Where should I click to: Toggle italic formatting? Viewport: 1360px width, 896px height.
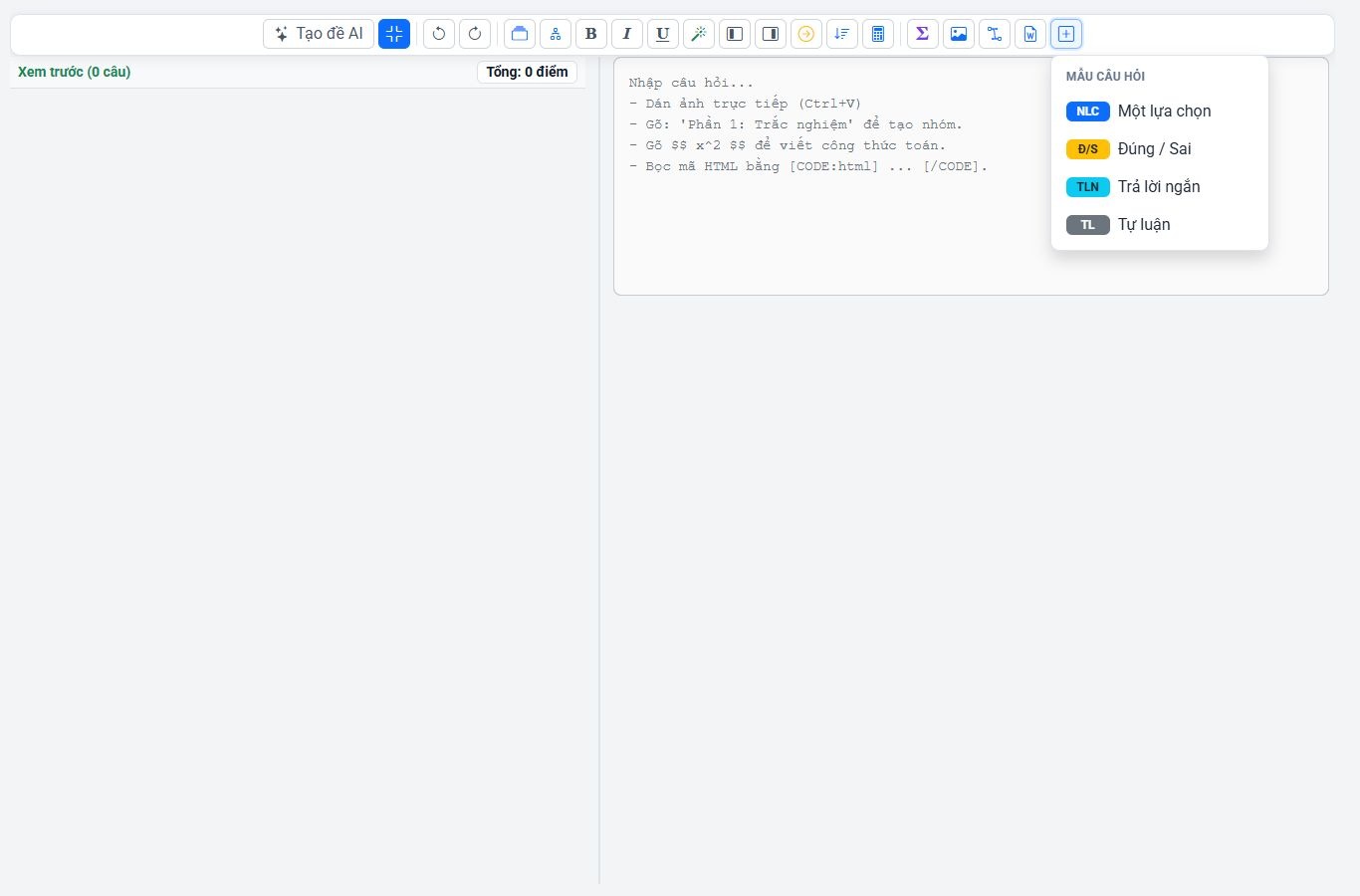coord(627,34)
